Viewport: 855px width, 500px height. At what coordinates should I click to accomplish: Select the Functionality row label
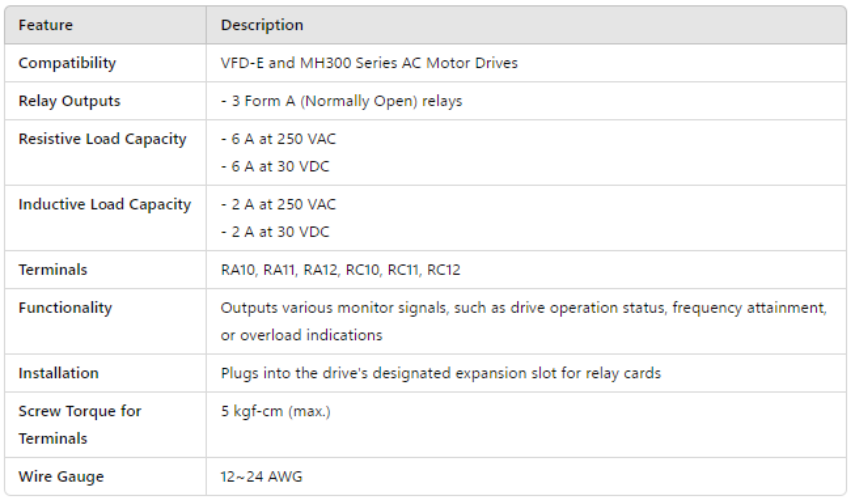(x=65, y=308)
